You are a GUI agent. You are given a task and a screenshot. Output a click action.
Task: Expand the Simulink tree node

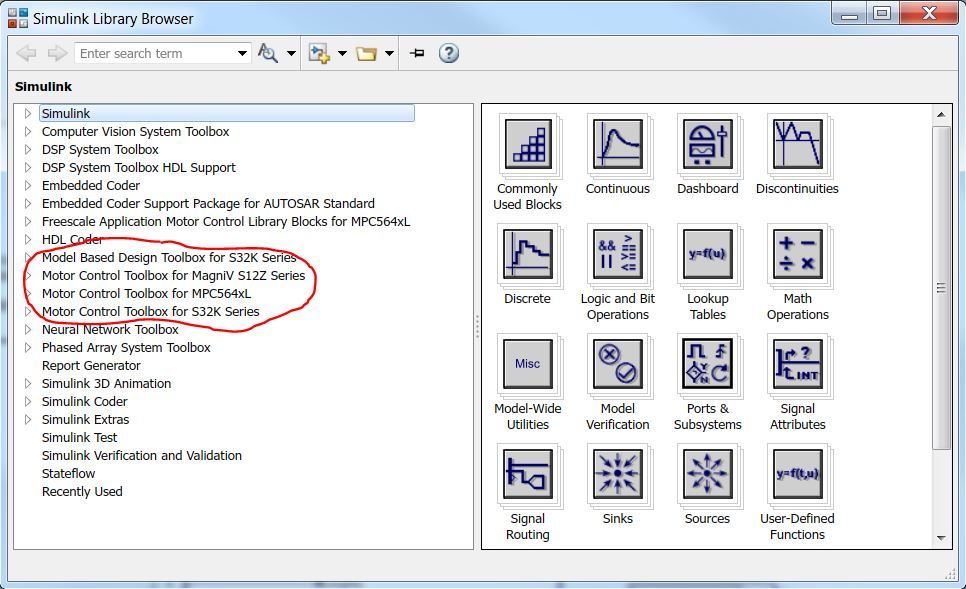28,113
